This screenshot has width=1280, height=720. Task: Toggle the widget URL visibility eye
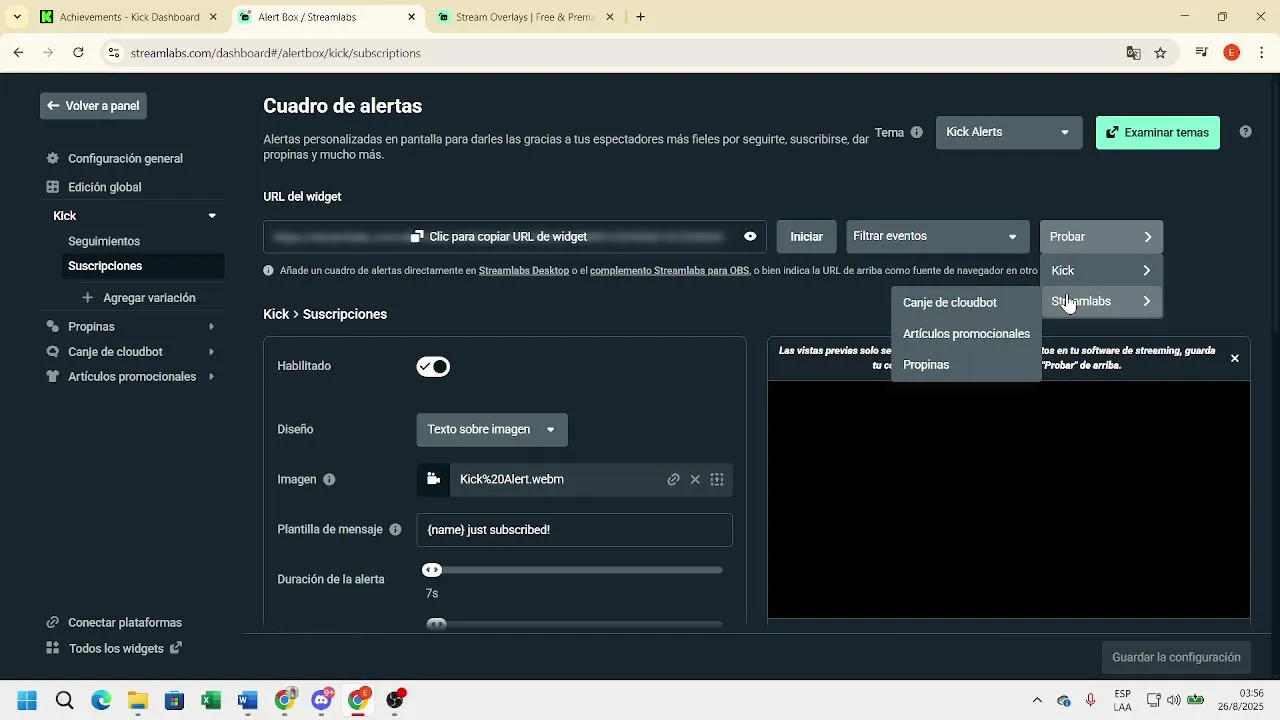pos(750,237)
